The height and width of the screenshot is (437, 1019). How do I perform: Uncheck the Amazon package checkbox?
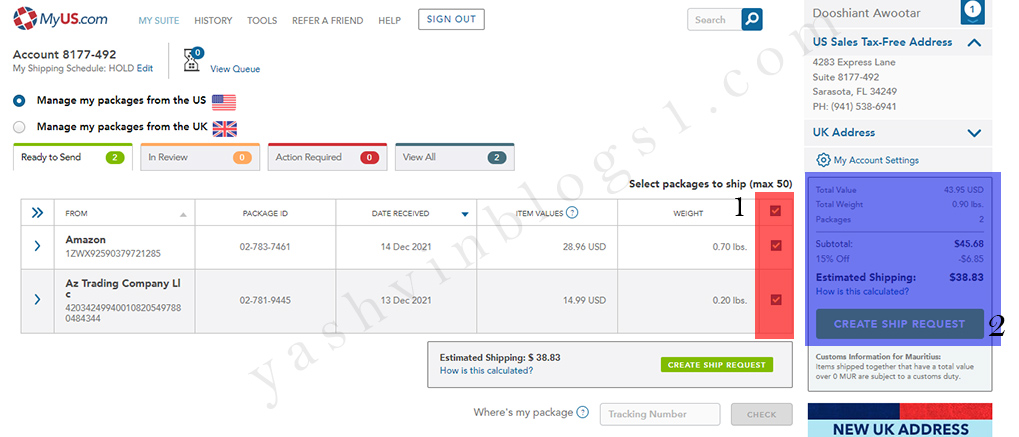click(776, 246)
